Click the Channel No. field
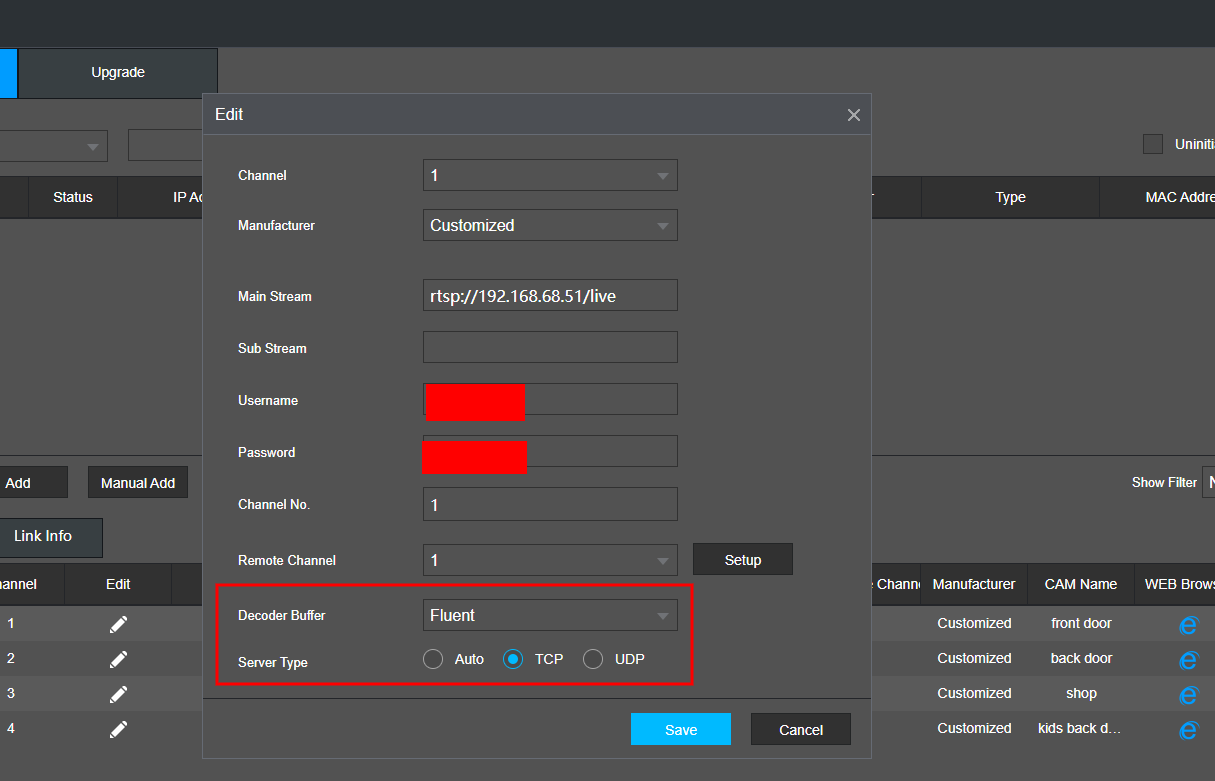 click(x=550, y=504)
